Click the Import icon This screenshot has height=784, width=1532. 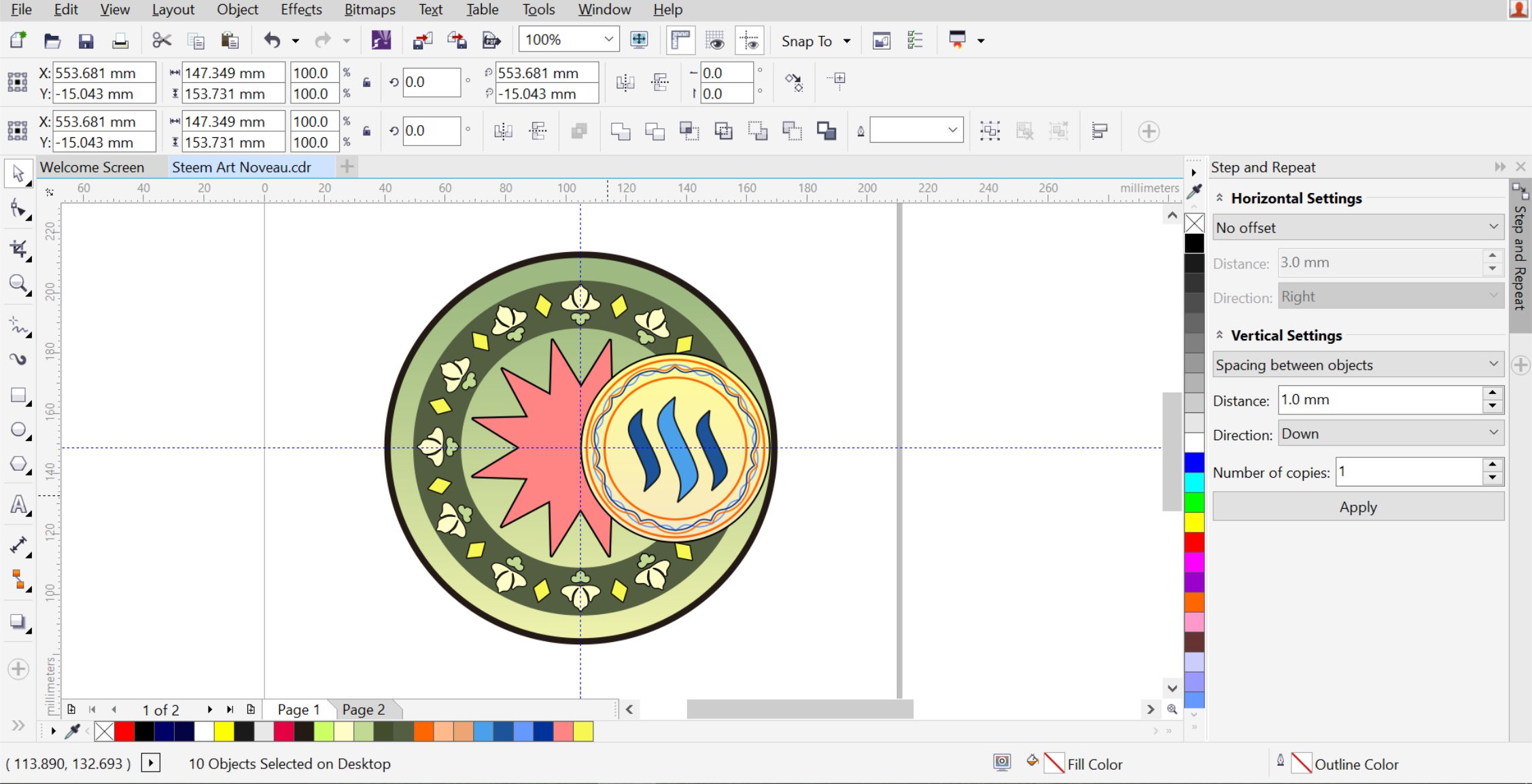pos(422,41)
